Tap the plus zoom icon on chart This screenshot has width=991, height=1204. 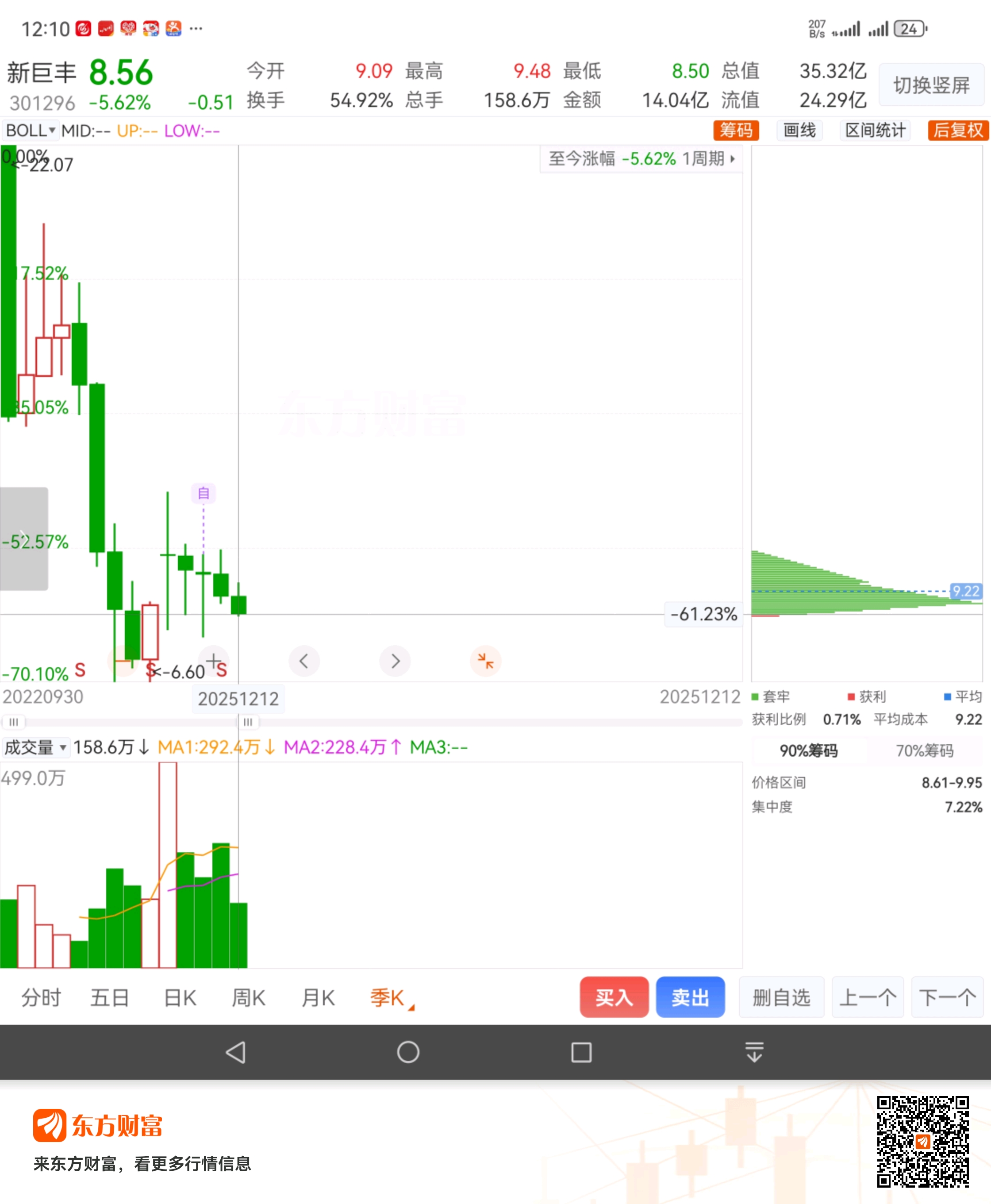[214, 661]
